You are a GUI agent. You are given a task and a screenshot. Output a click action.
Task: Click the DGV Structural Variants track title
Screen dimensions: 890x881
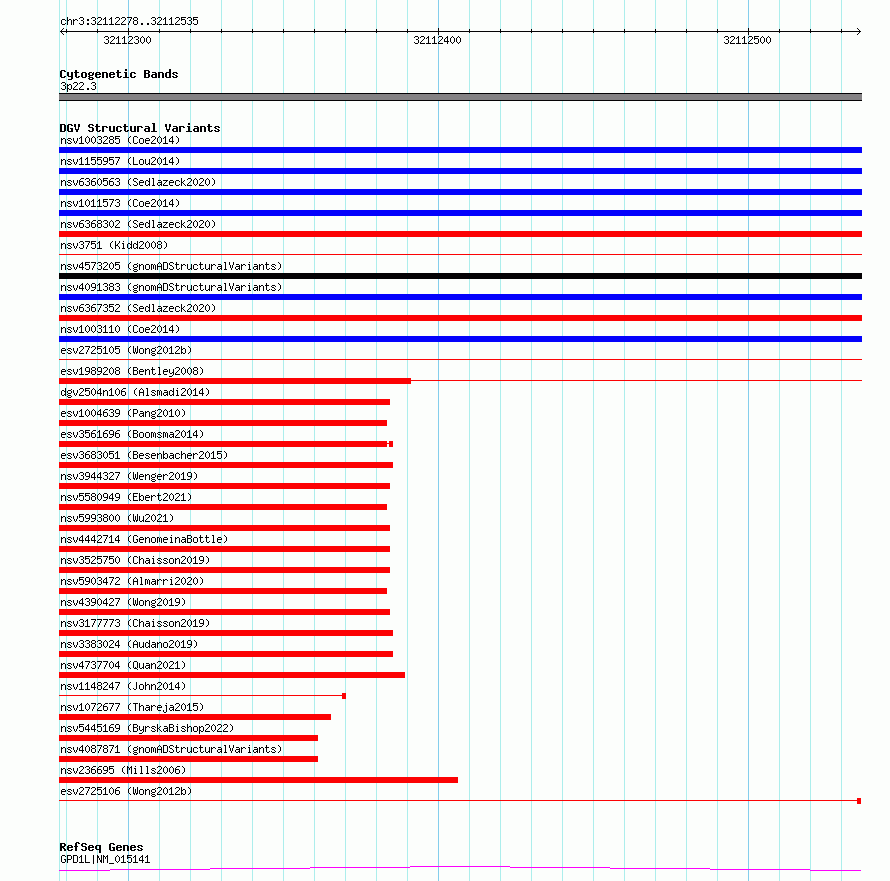coord(140,128)
